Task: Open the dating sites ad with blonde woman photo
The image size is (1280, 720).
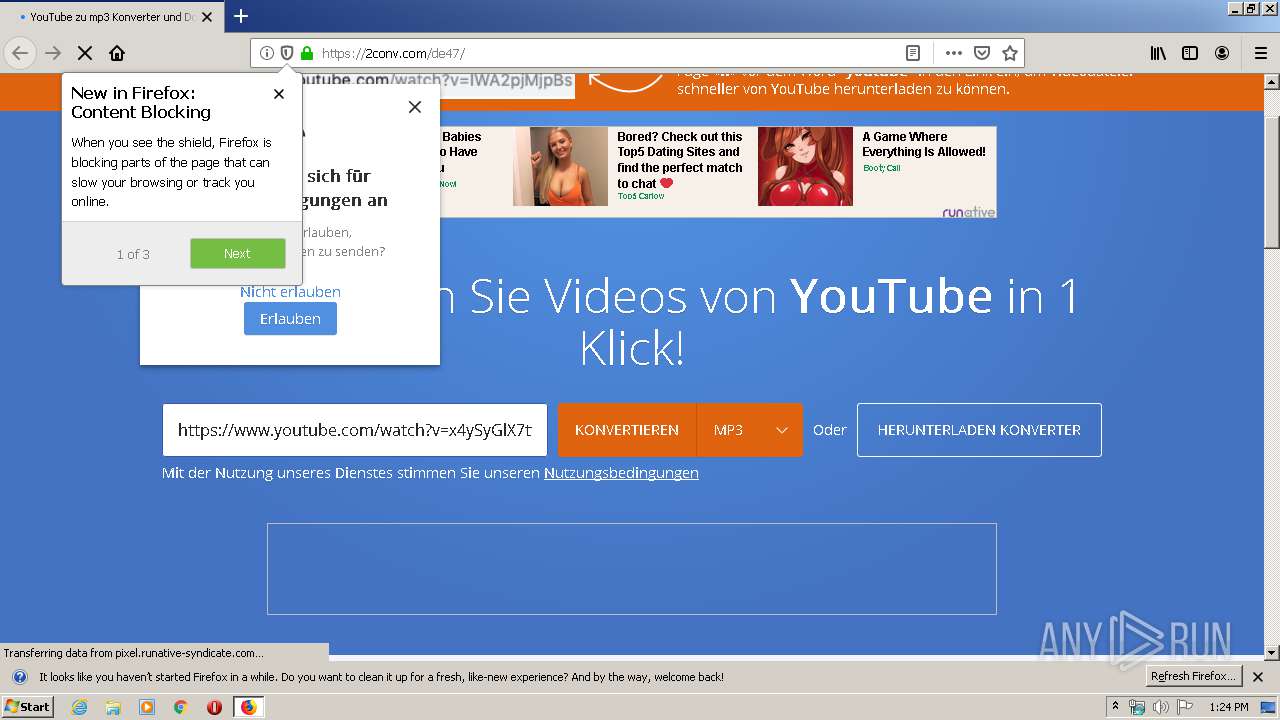Action: [x=560, y=166]
